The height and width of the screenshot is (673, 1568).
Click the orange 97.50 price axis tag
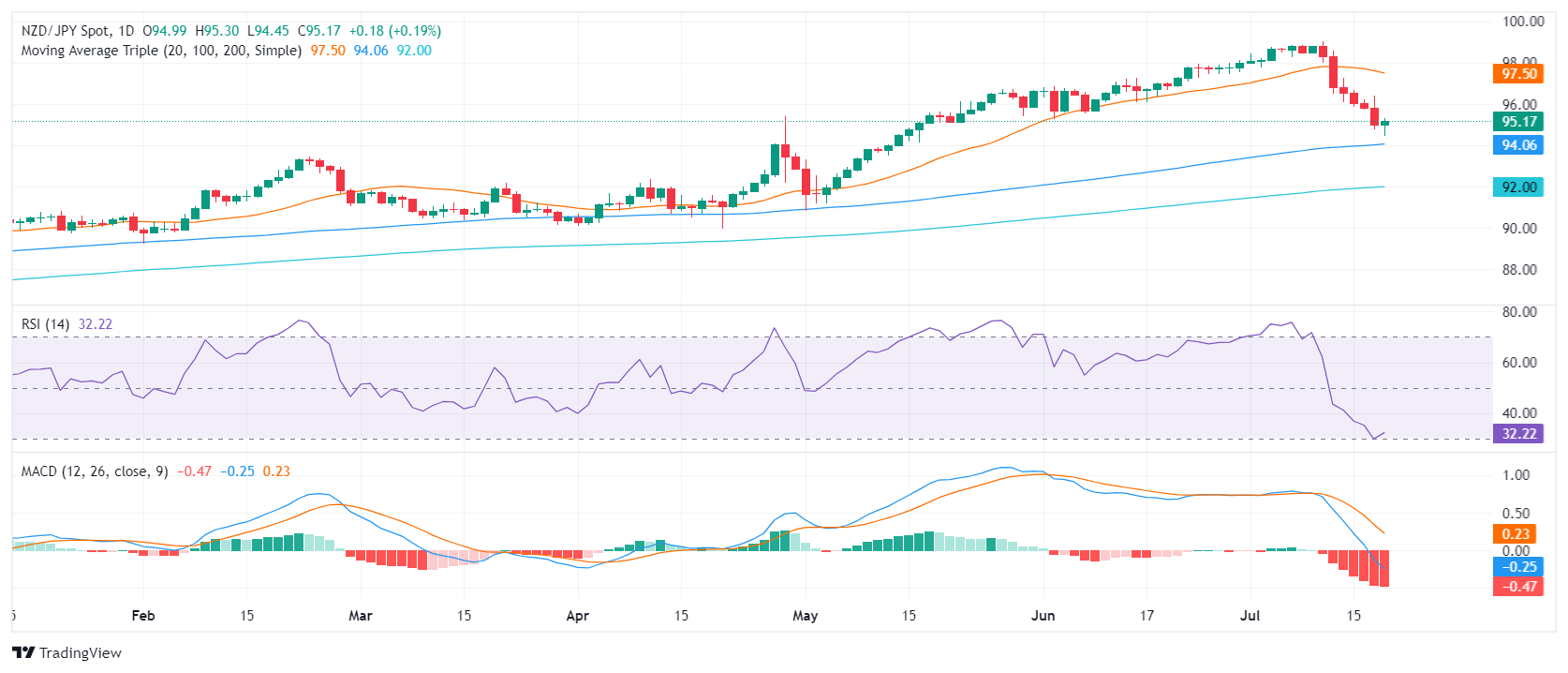pos(1518,74)
